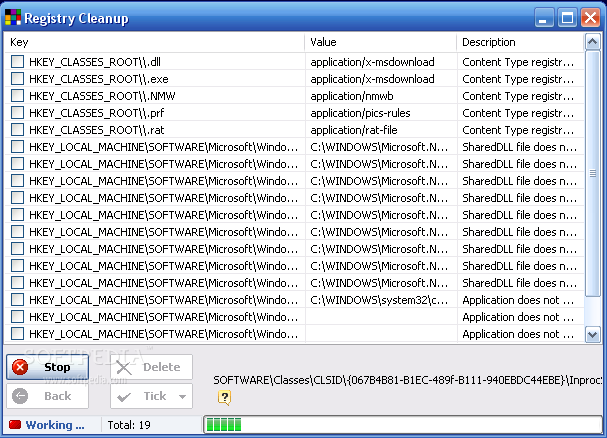Viewport: 607px width, 438px height.
Task: Tick the checkbox in the C:\WINDOWS\system32 row
Action: [x=17, y=300]
